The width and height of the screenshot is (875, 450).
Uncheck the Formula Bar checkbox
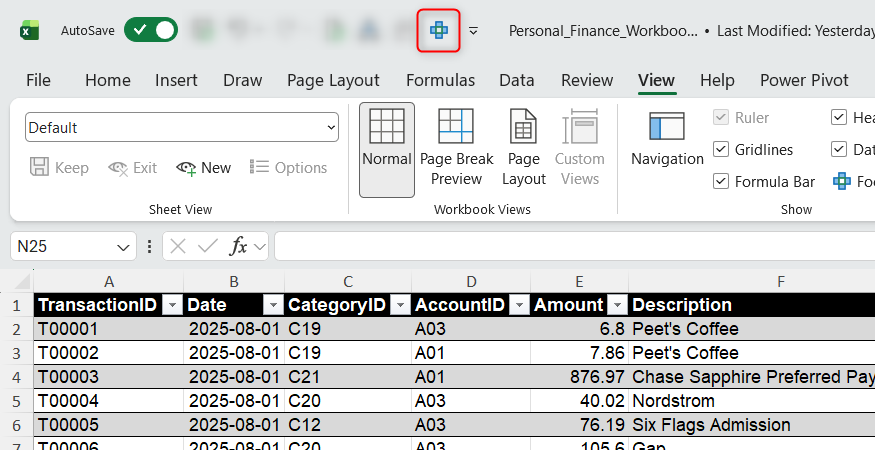click(x=721, y=181)
